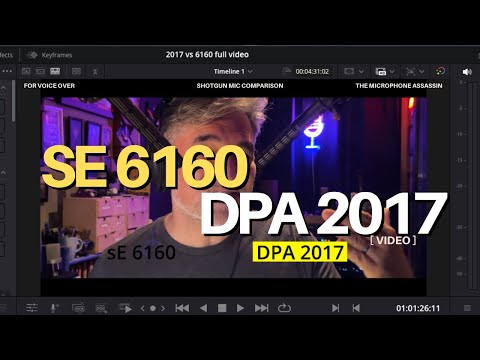480x360 pixels.
Task: Jump to the first frame
Action: (182, 308)
